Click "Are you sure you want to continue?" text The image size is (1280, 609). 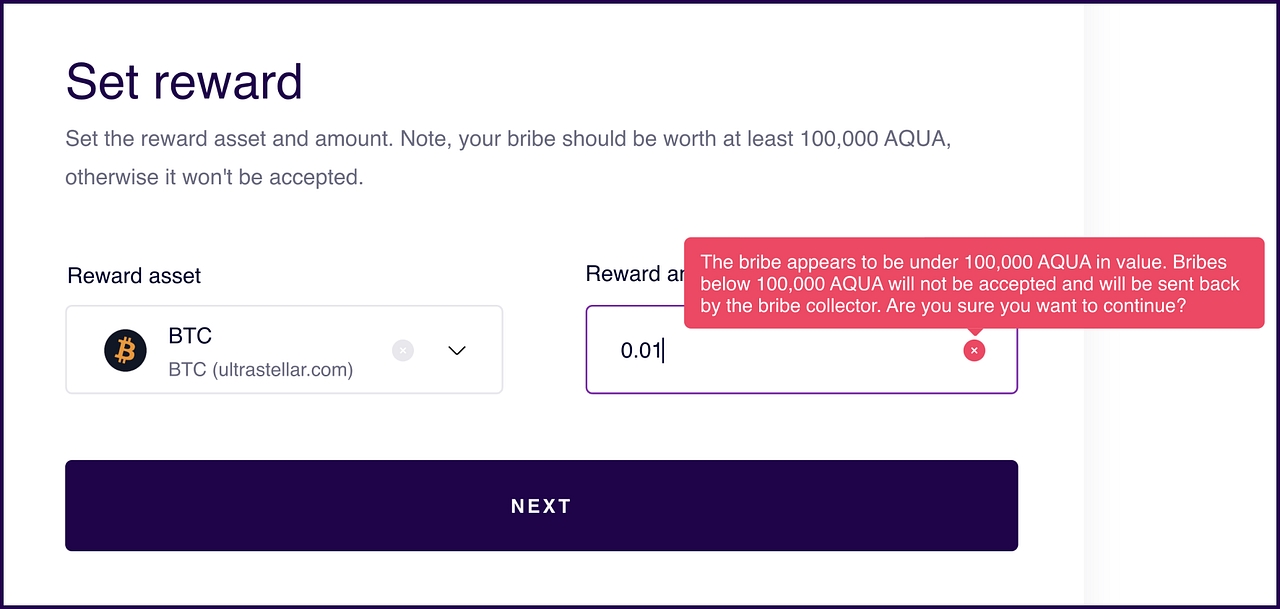coord(1036,306)
